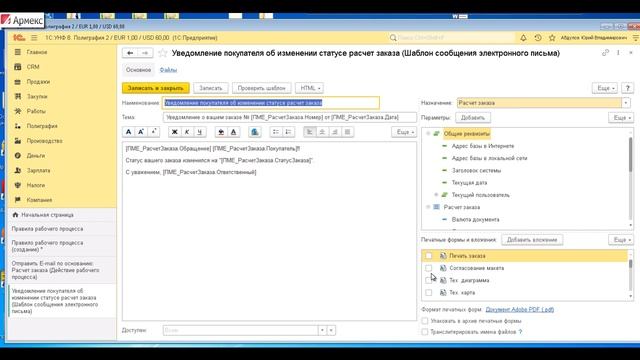Enable Упаковать в архив checkbox

pyautogui.click(x=425, y=321)
